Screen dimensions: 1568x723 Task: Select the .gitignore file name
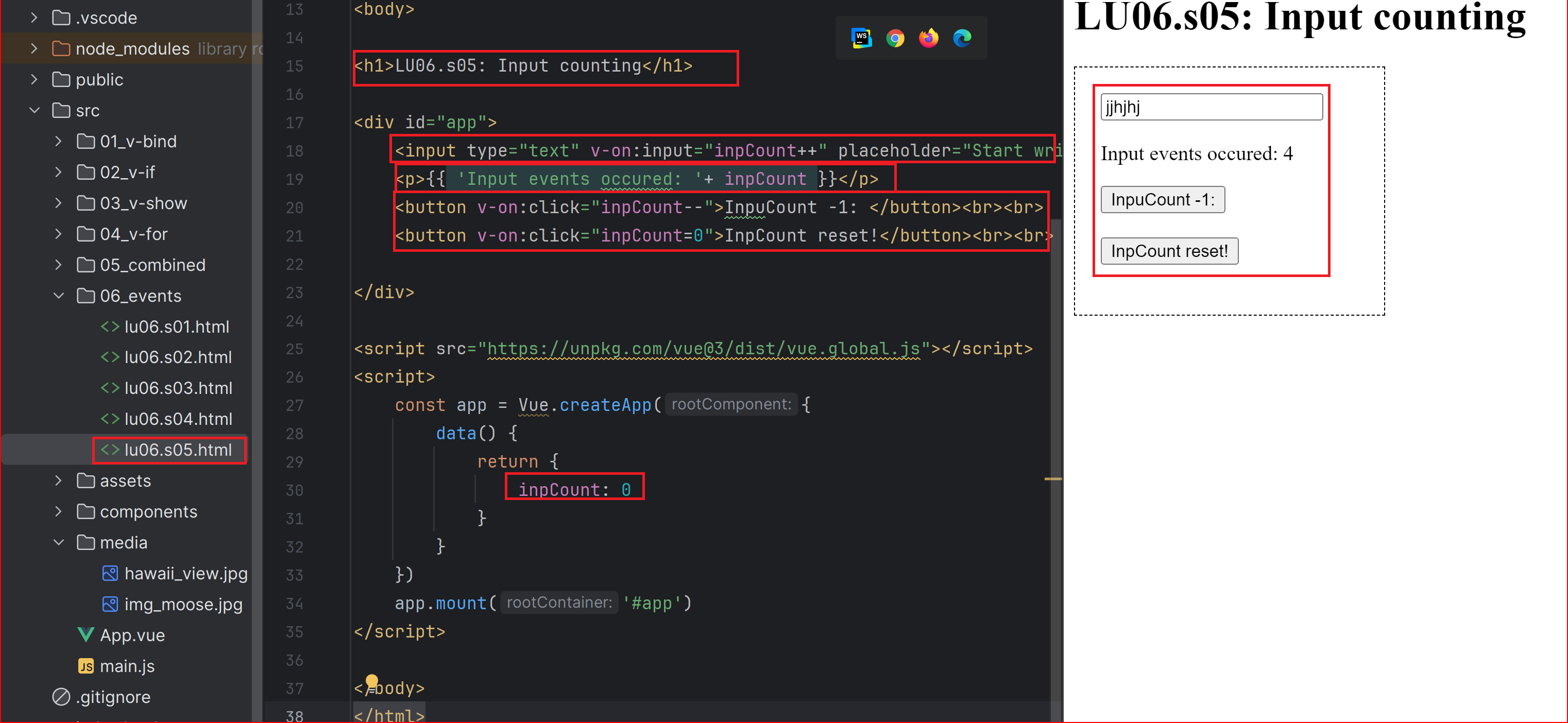tap(113, 696)
